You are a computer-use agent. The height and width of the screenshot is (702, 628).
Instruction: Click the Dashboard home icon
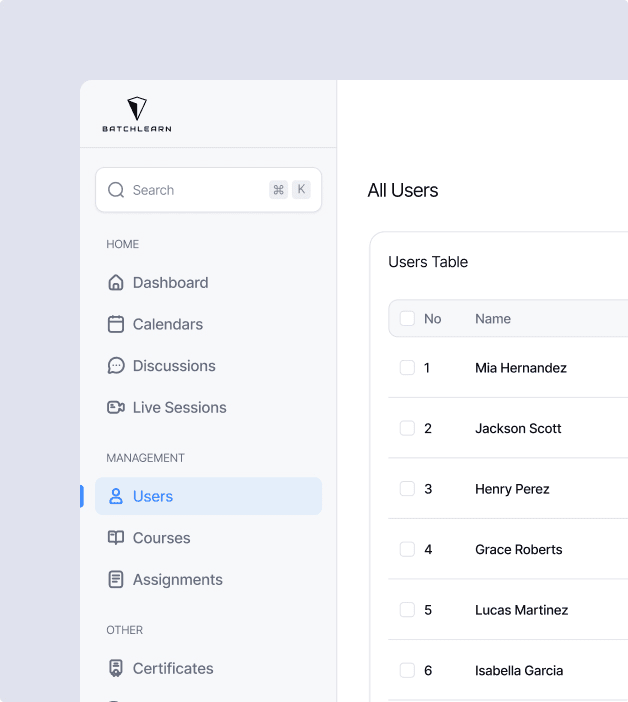click(x=116, y=283)
